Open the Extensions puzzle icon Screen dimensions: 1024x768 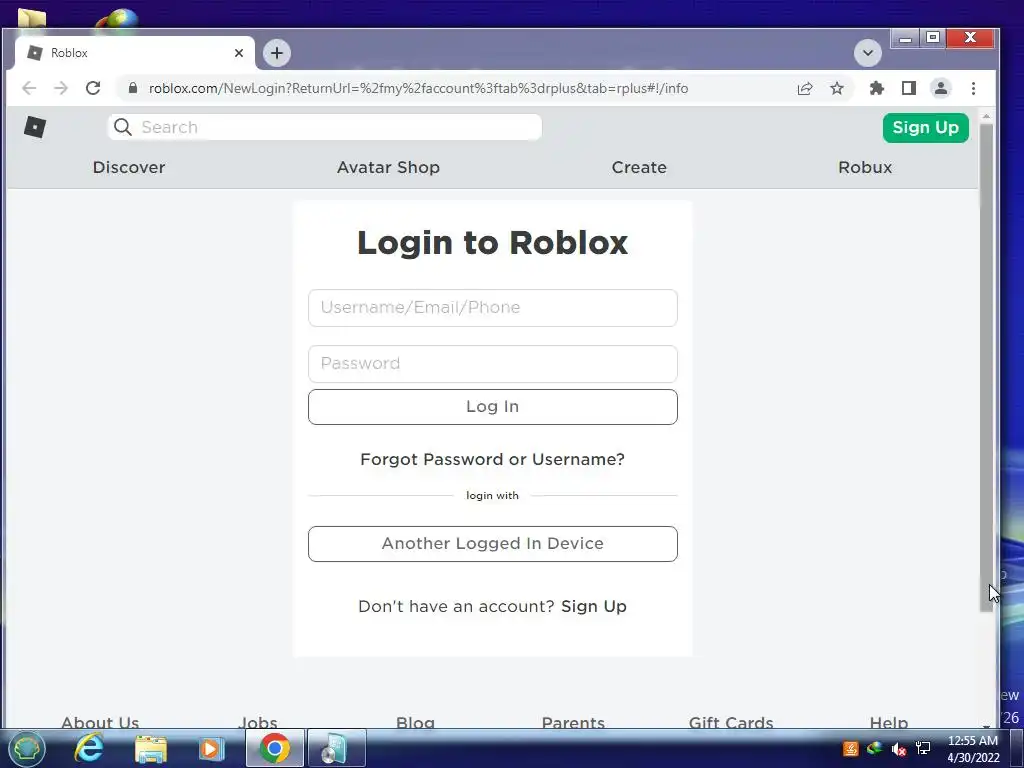[x=876, y=88]
